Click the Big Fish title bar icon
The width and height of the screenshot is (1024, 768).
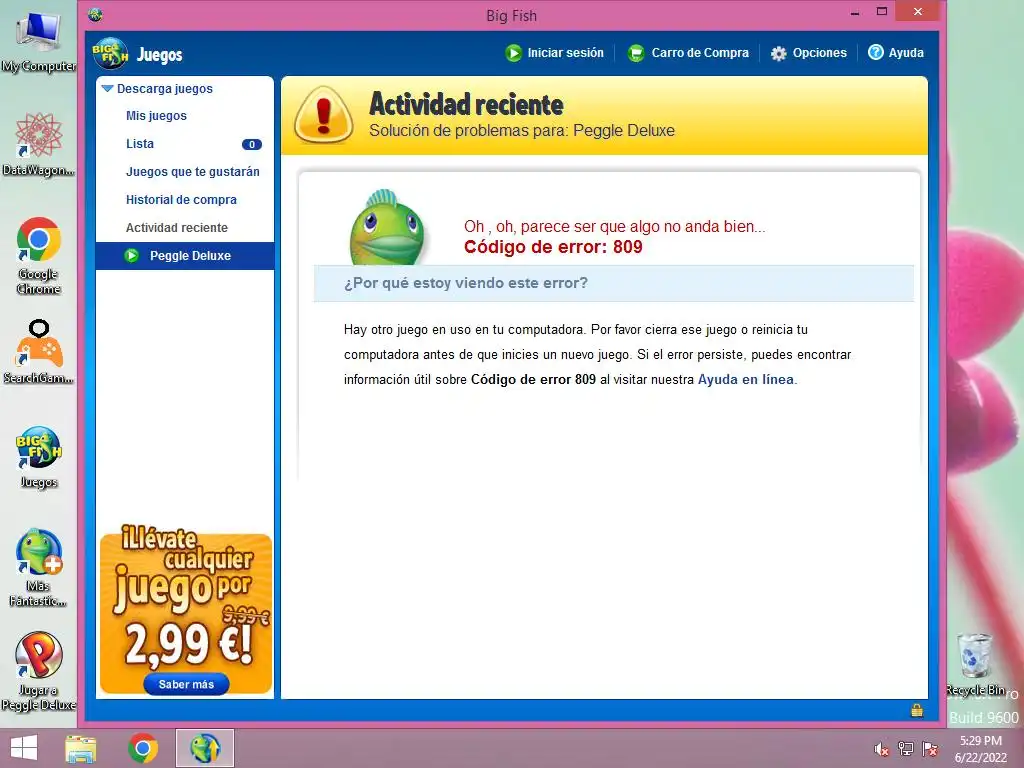[95, 14]
